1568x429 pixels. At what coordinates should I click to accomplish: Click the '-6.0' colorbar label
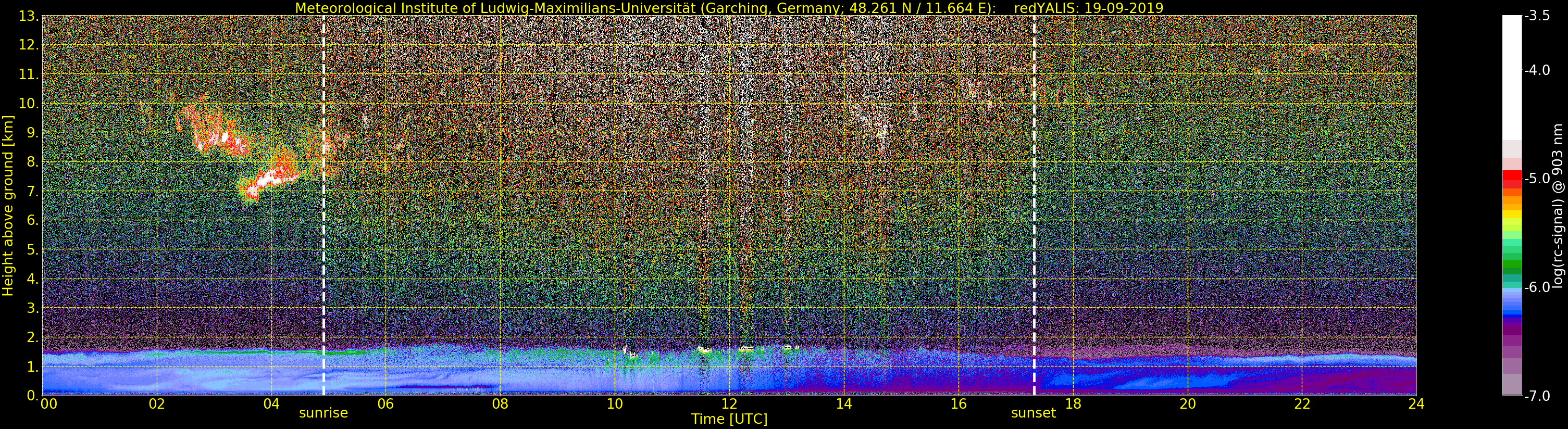coord(1538,287)
